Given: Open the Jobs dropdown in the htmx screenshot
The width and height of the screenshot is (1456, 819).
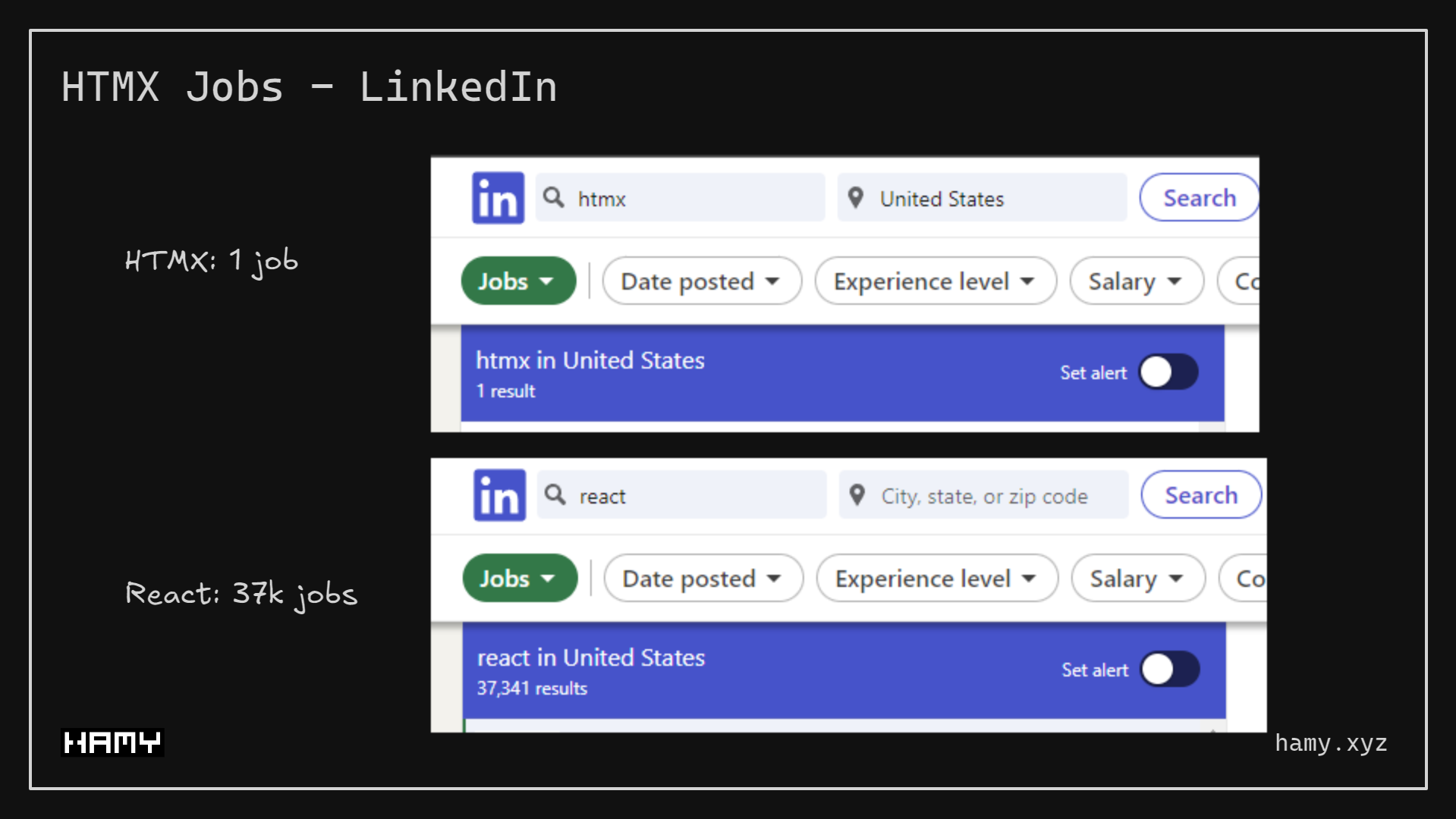Looking at the screenshot, I should pyautogui.click(x=518, y=281).
